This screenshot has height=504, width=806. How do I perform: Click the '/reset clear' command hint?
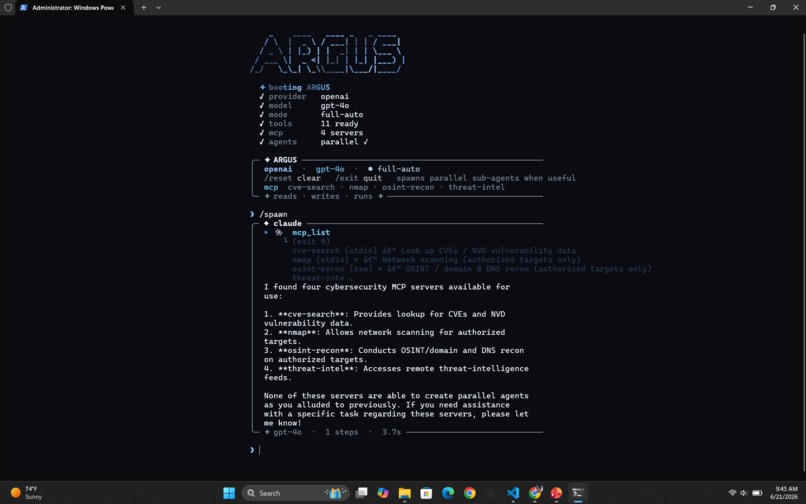coord(292,178)
